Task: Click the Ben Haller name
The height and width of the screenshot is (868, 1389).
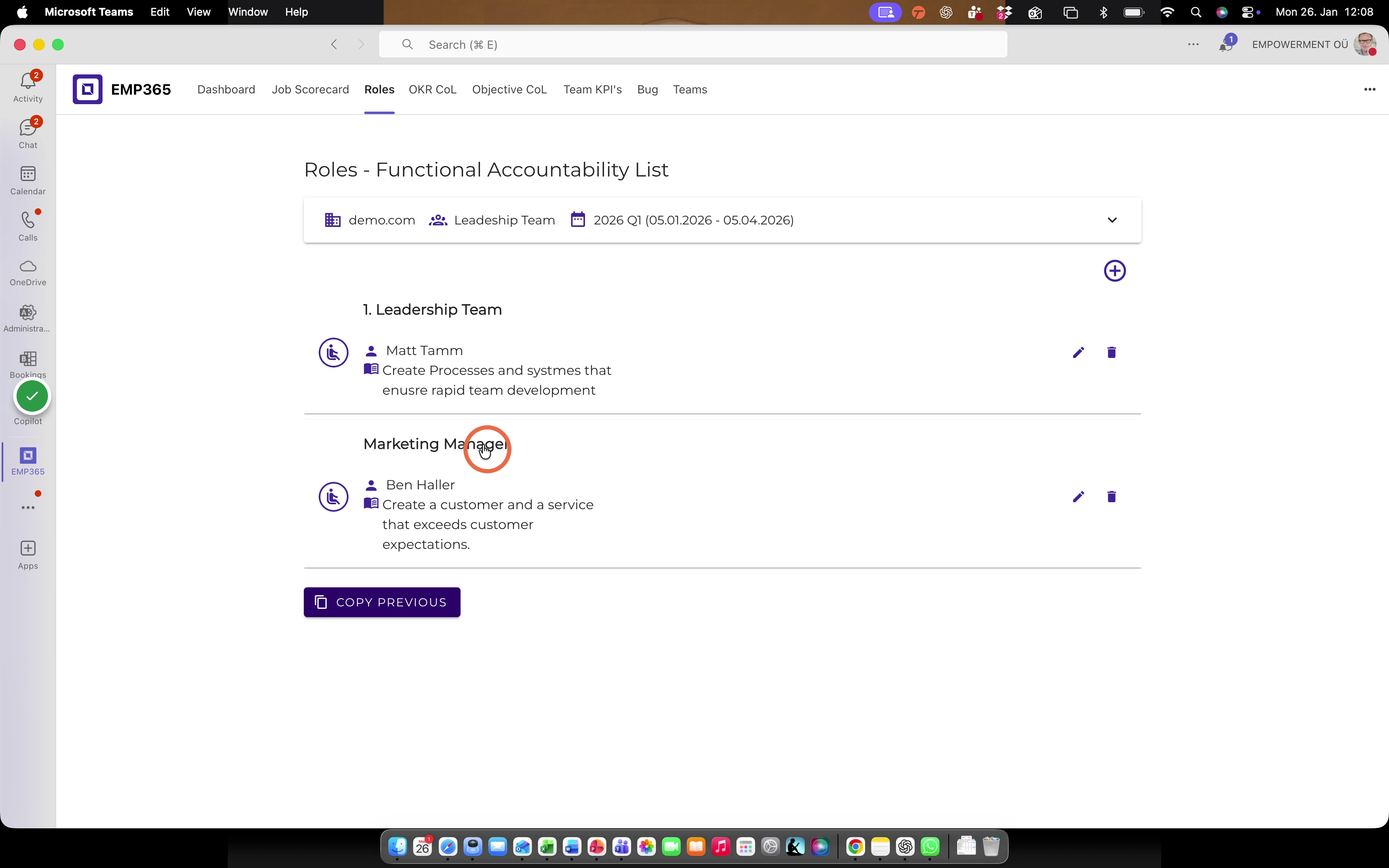Action: [420, 485]
